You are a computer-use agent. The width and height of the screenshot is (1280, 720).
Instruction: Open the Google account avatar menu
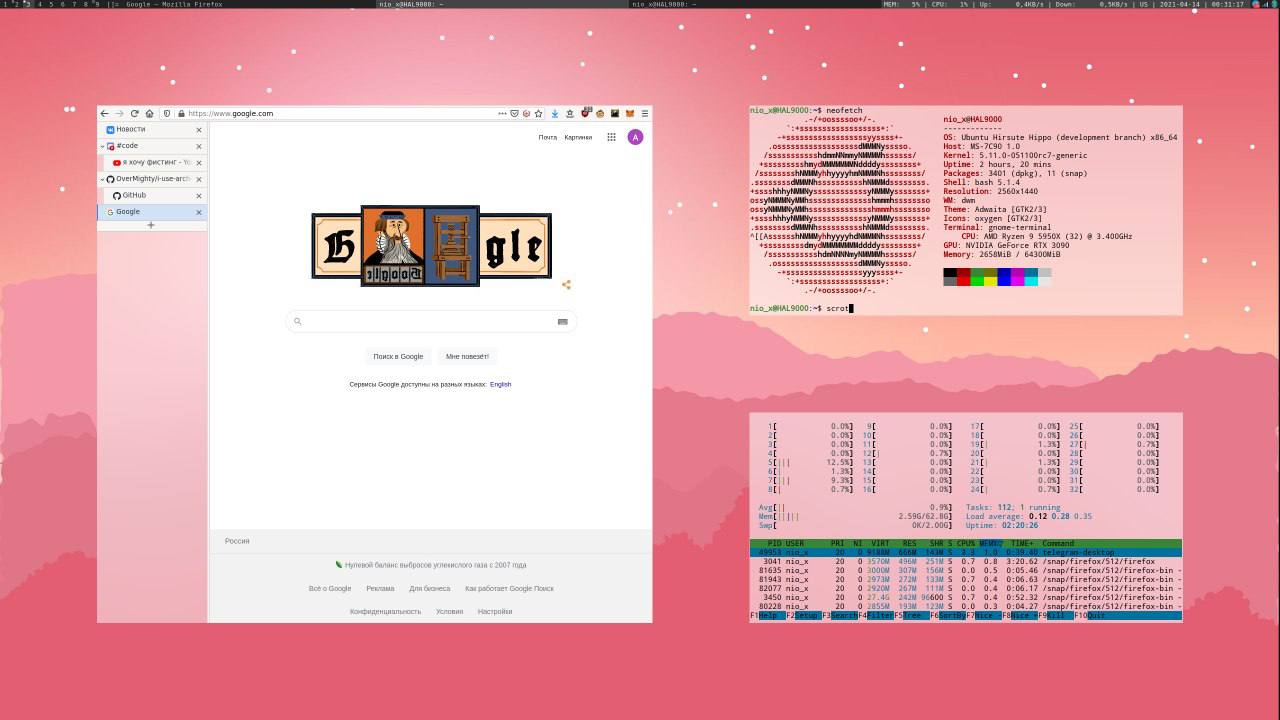point(635,137)
